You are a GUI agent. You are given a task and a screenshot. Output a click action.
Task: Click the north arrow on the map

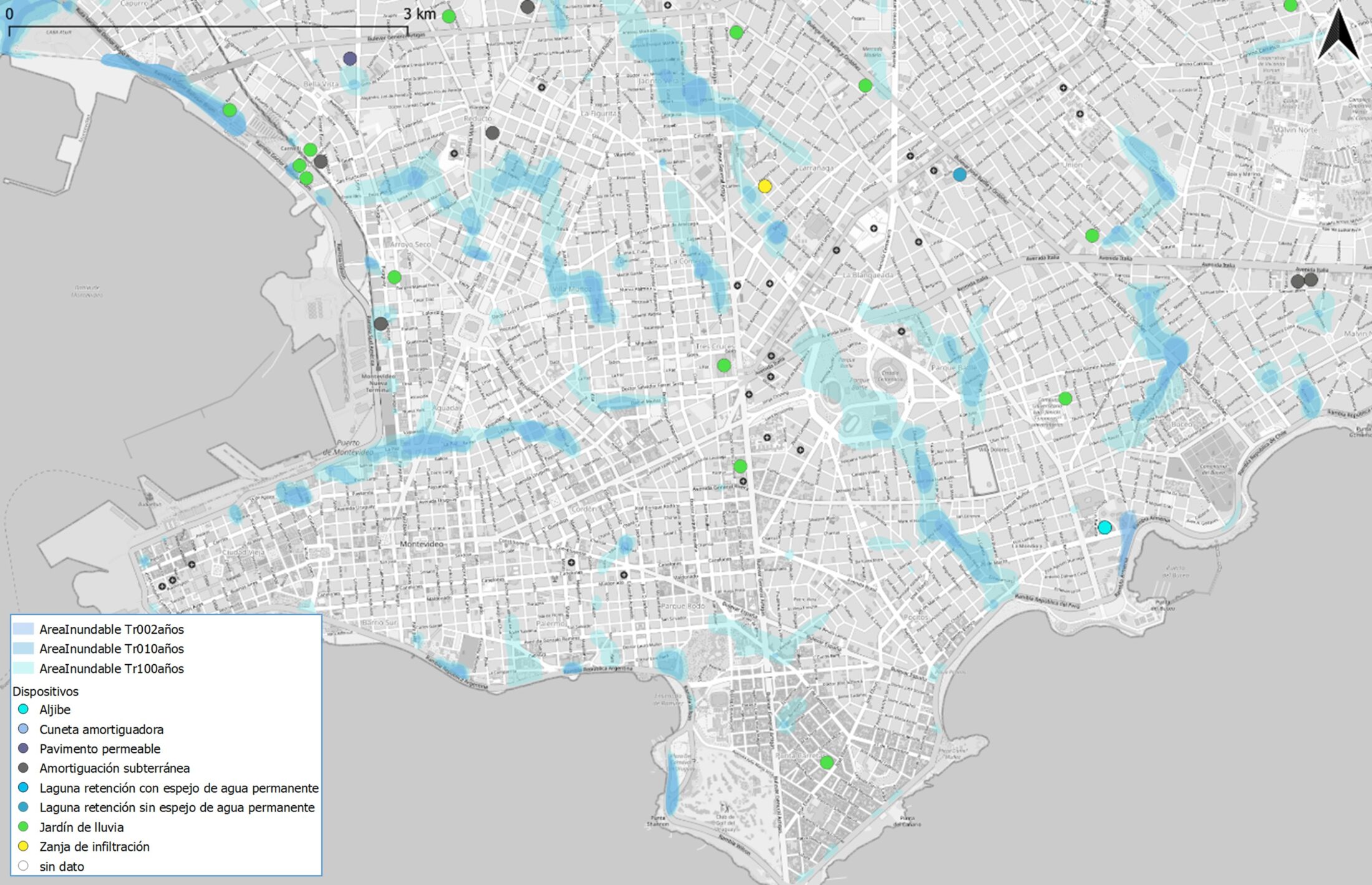coord(1338,35)
